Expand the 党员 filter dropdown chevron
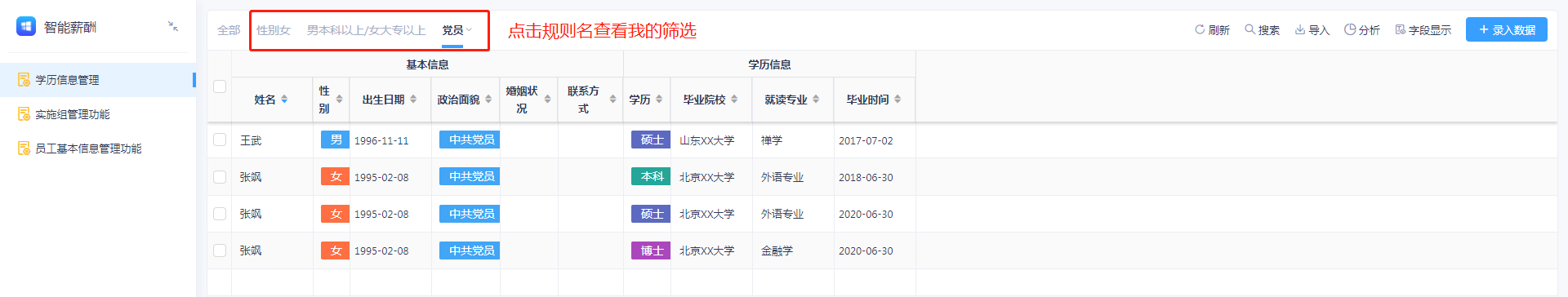This screenshot has height=297, width=1568. 470,30
